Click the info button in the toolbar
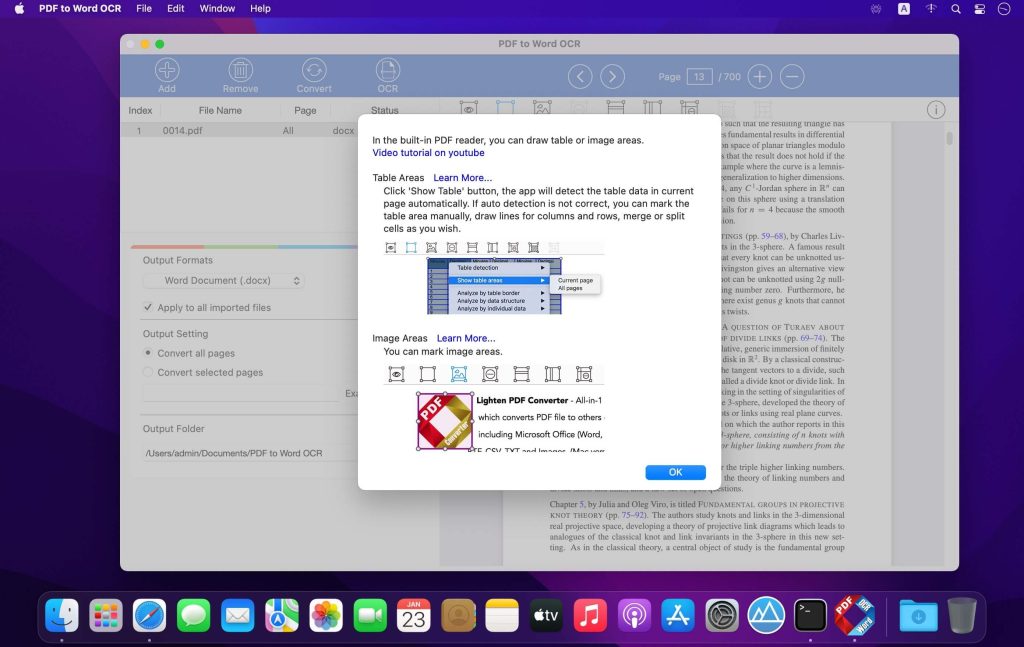The width and height of the screenshot is (1024, 647). (936, 109)
